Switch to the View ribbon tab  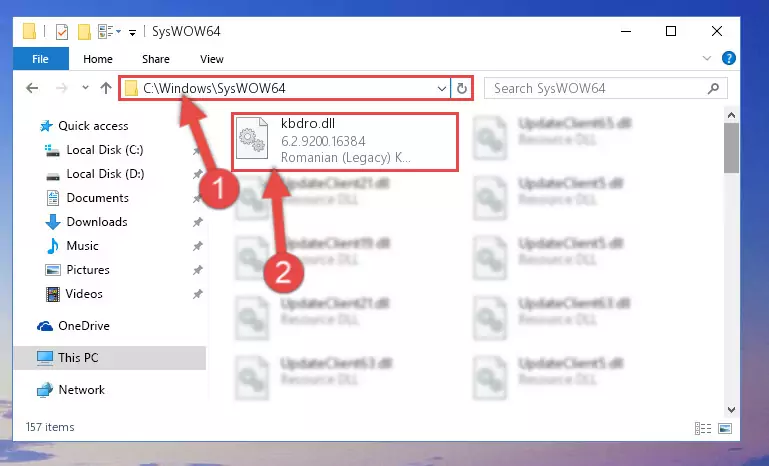[x=212, y=59]
